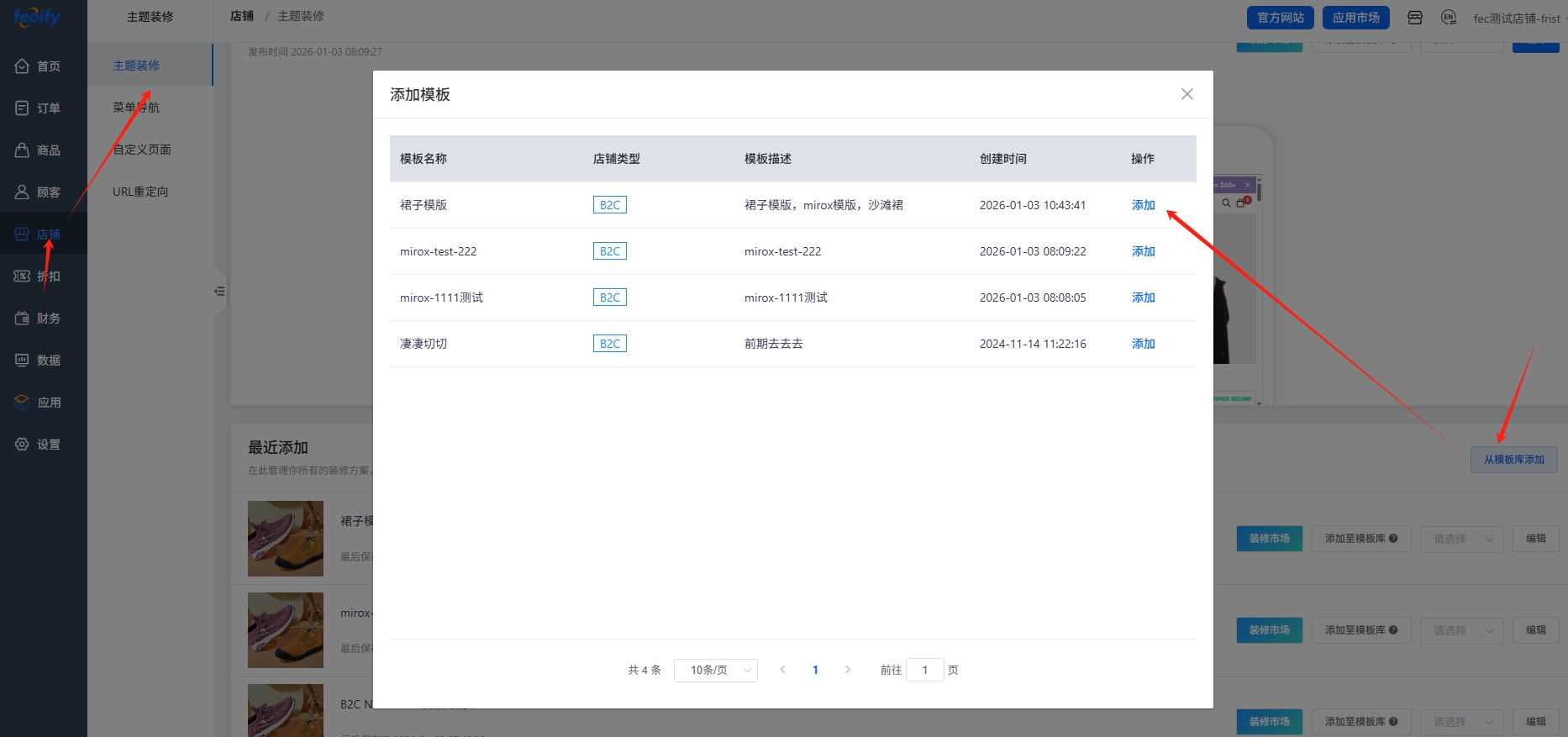
Task: Open 菜单导航 menu item
Action: [136, 108]
